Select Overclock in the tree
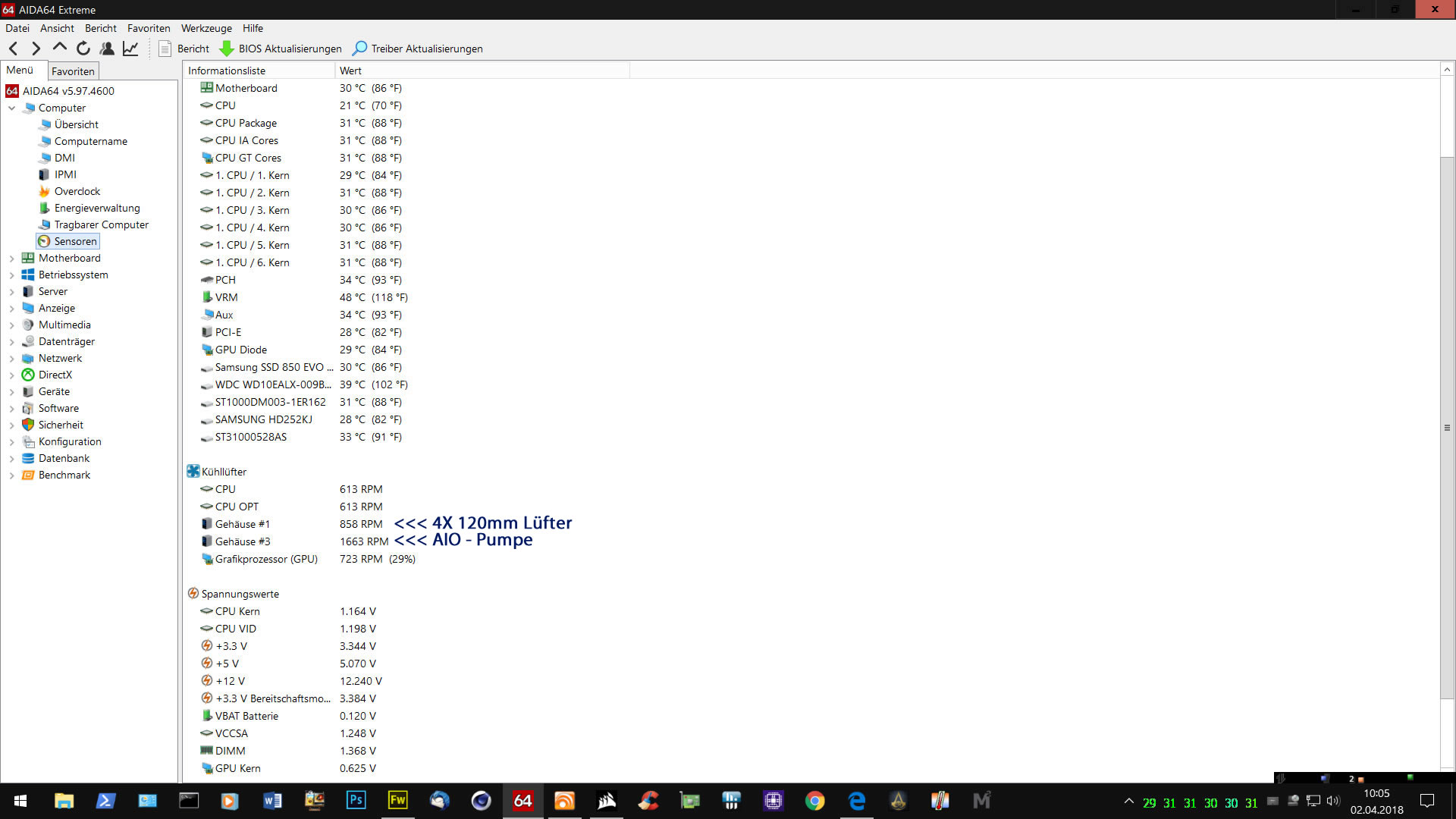Viewport: 1456px width, 819px height. [x=77, y=191]
